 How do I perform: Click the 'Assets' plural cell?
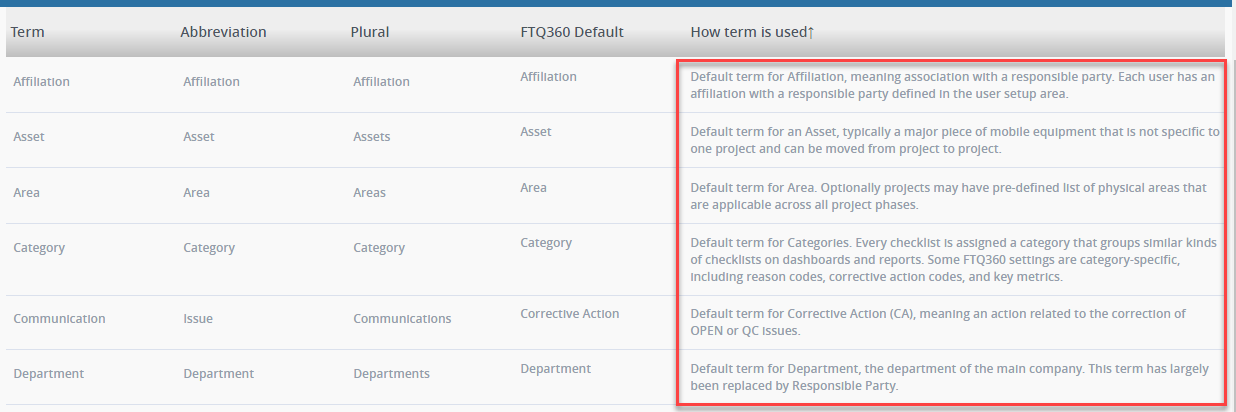(372, 137)
